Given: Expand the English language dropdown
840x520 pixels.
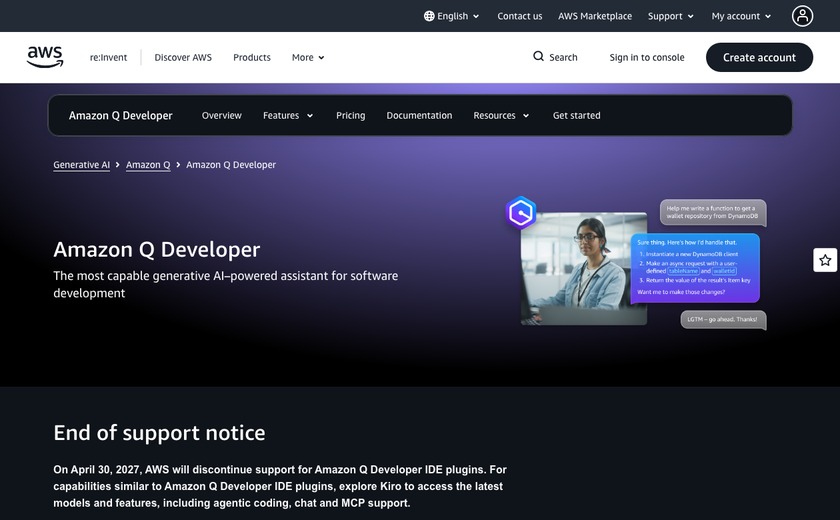Looking at the screenshot, I should [x=452, y=16].
